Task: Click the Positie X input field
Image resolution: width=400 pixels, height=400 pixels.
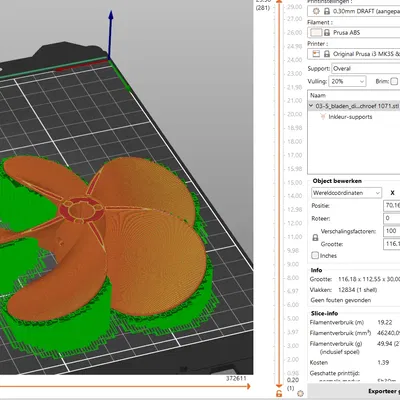Action: (x=392, y=206)
